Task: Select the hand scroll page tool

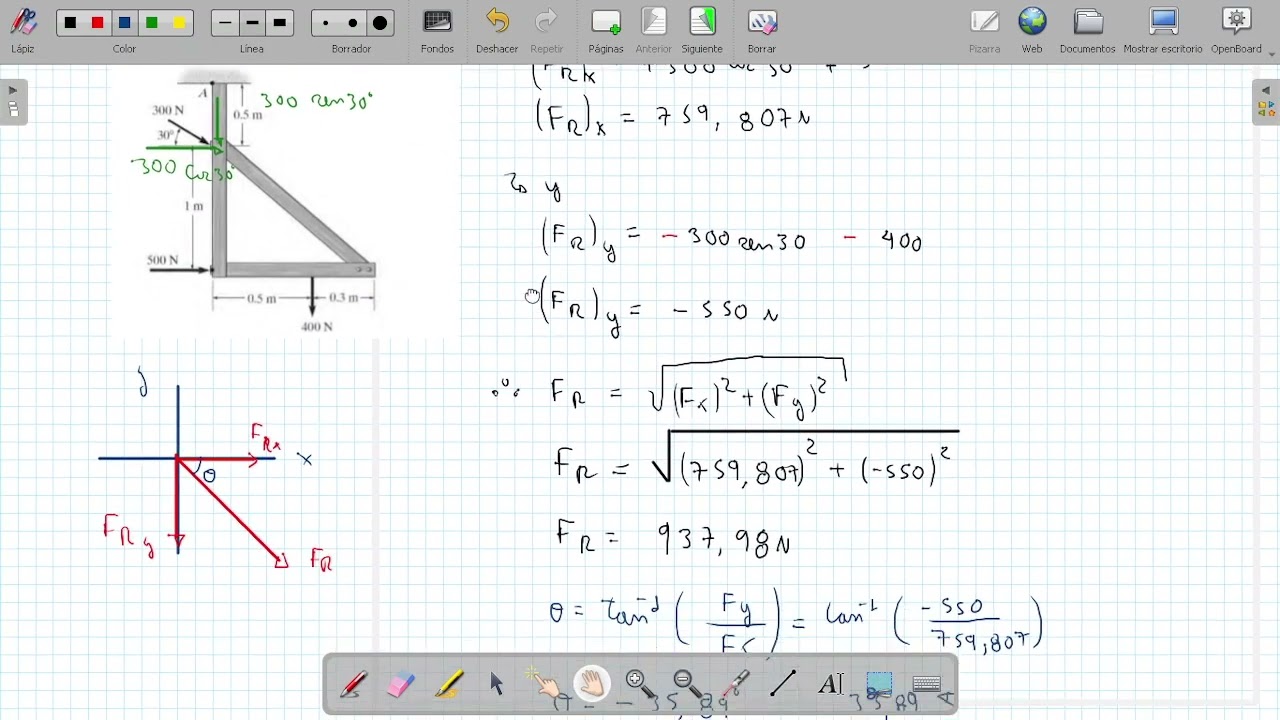Action: 592,684
